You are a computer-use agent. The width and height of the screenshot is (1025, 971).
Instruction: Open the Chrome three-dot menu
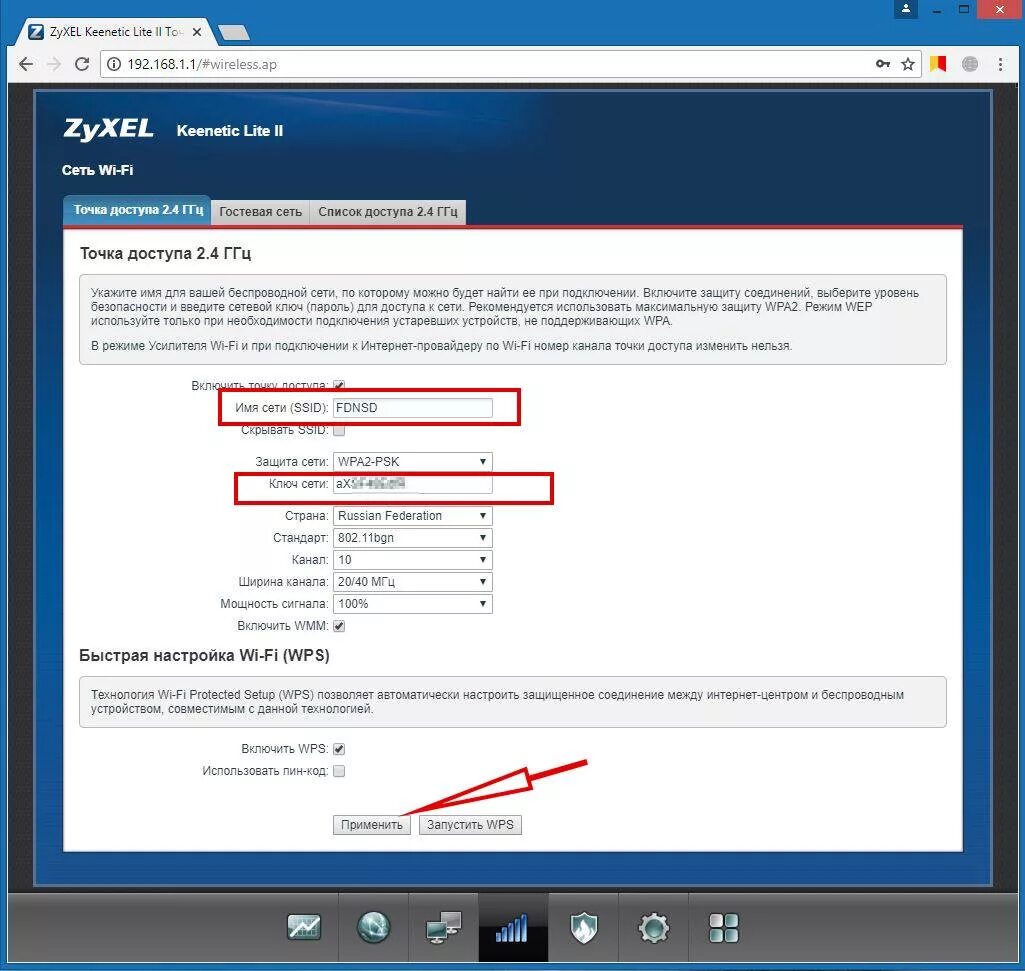click(x=1000, y=64)
